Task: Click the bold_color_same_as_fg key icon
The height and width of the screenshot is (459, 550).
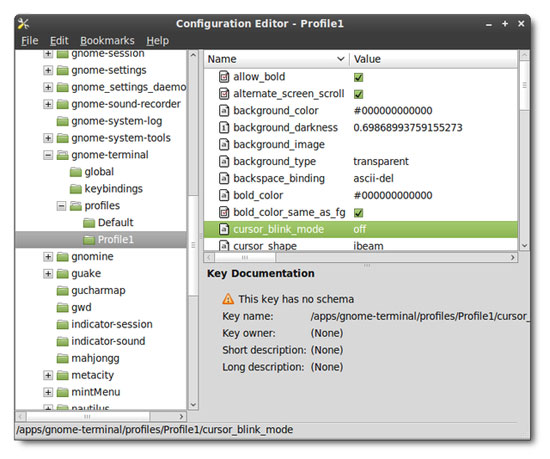Action: coord(224,212)
